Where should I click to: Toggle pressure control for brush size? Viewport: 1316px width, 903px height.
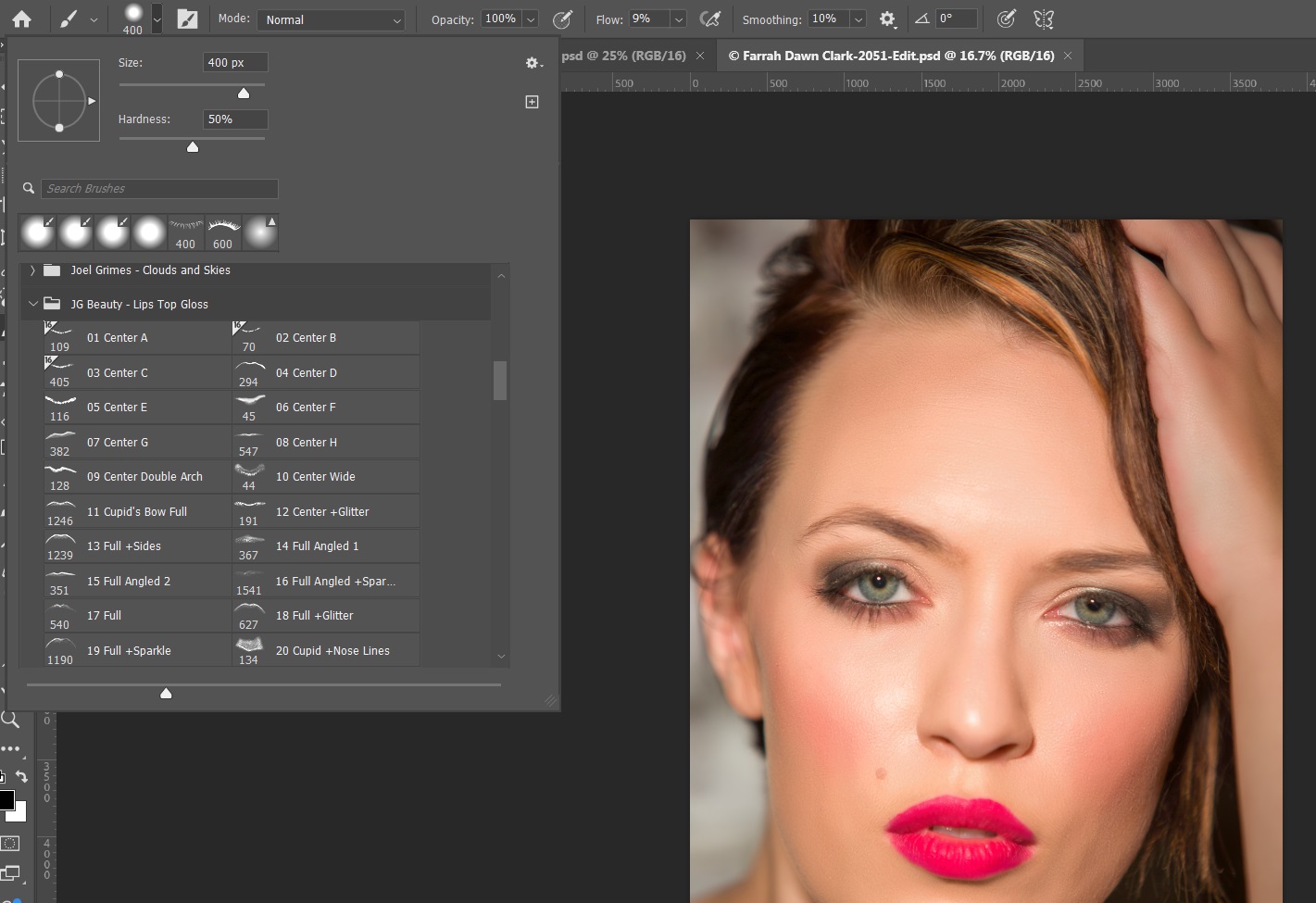[1006, 19]
